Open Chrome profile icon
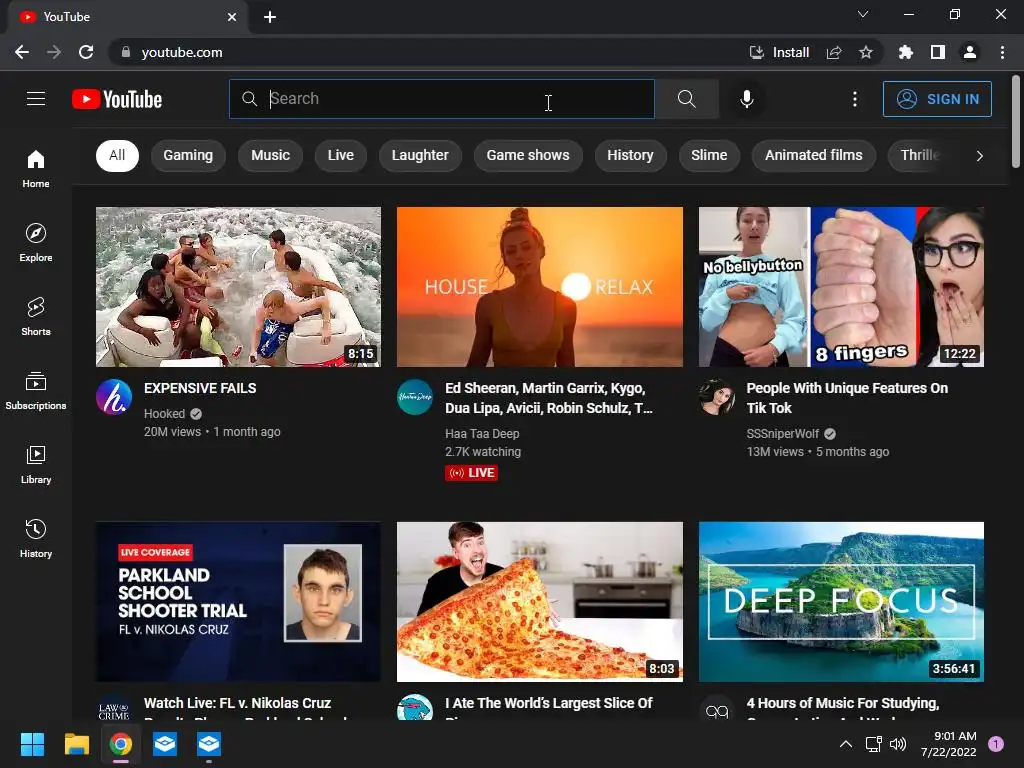The image size is (1024, 768). 970,52
